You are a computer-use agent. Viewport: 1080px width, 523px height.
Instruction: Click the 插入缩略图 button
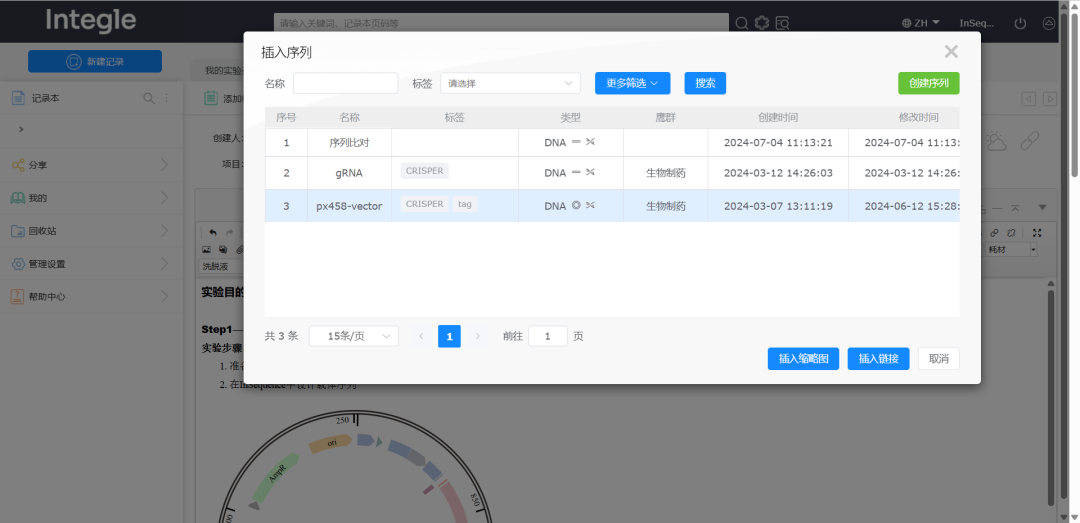[x=803, y=358]
